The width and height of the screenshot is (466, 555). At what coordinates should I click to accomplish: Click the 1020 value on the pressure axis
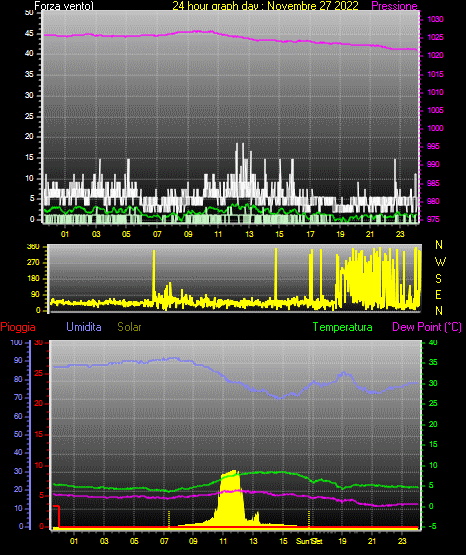(435, 55)
